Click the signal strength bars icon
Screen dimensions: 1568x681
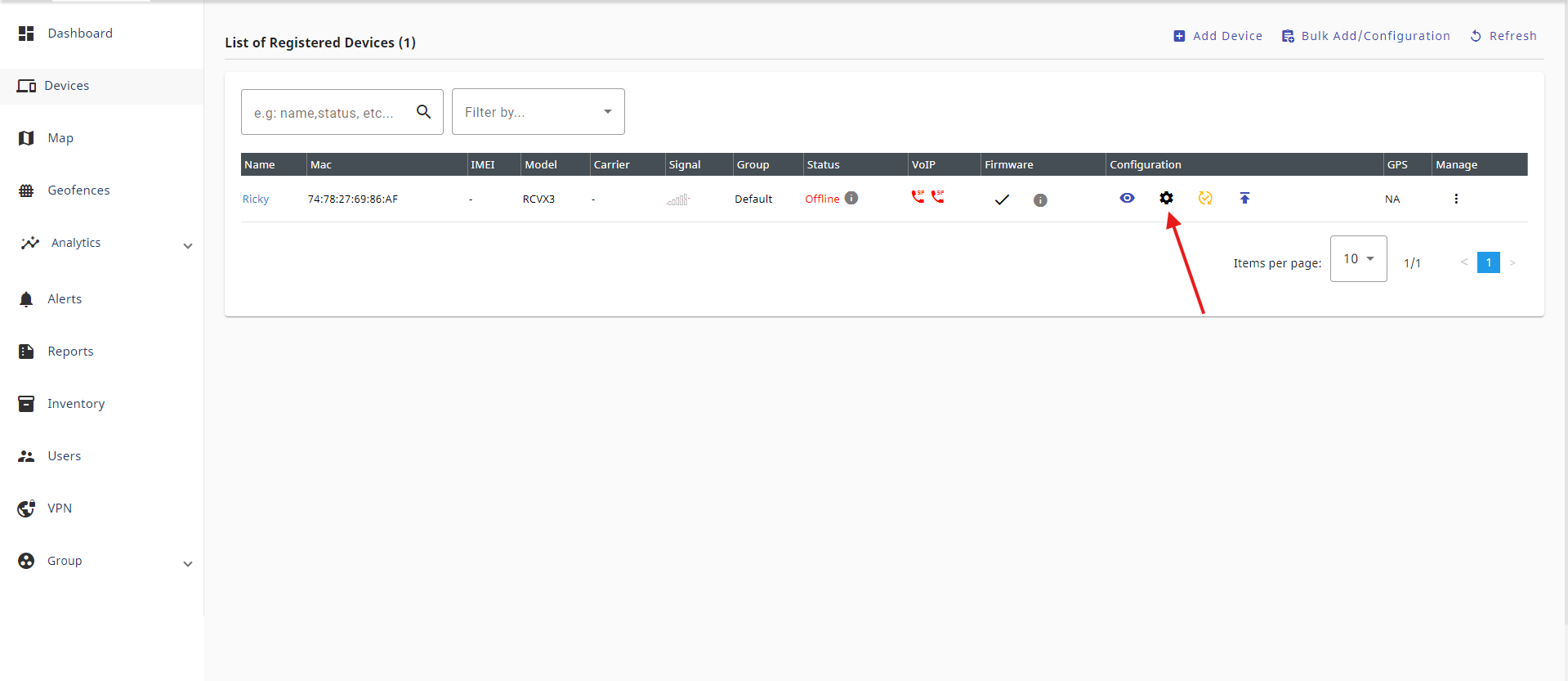click(x=678, y=199)
